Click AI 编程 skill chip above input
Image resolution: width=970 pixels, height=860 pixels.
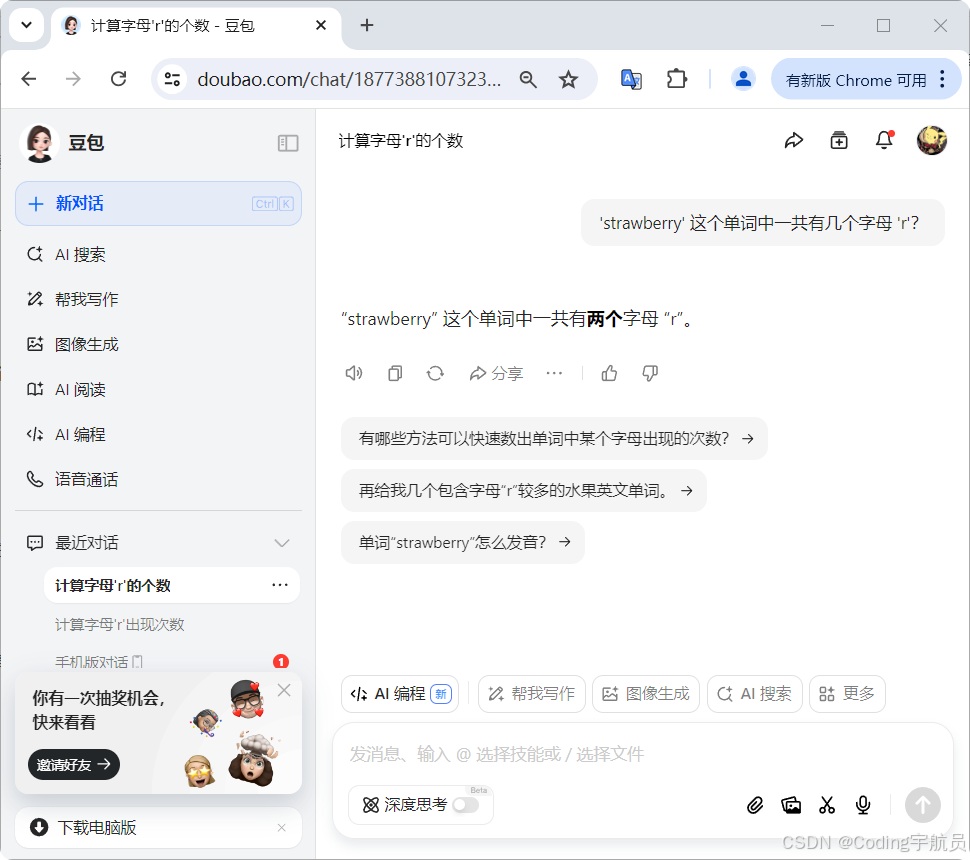click(400, 694)
